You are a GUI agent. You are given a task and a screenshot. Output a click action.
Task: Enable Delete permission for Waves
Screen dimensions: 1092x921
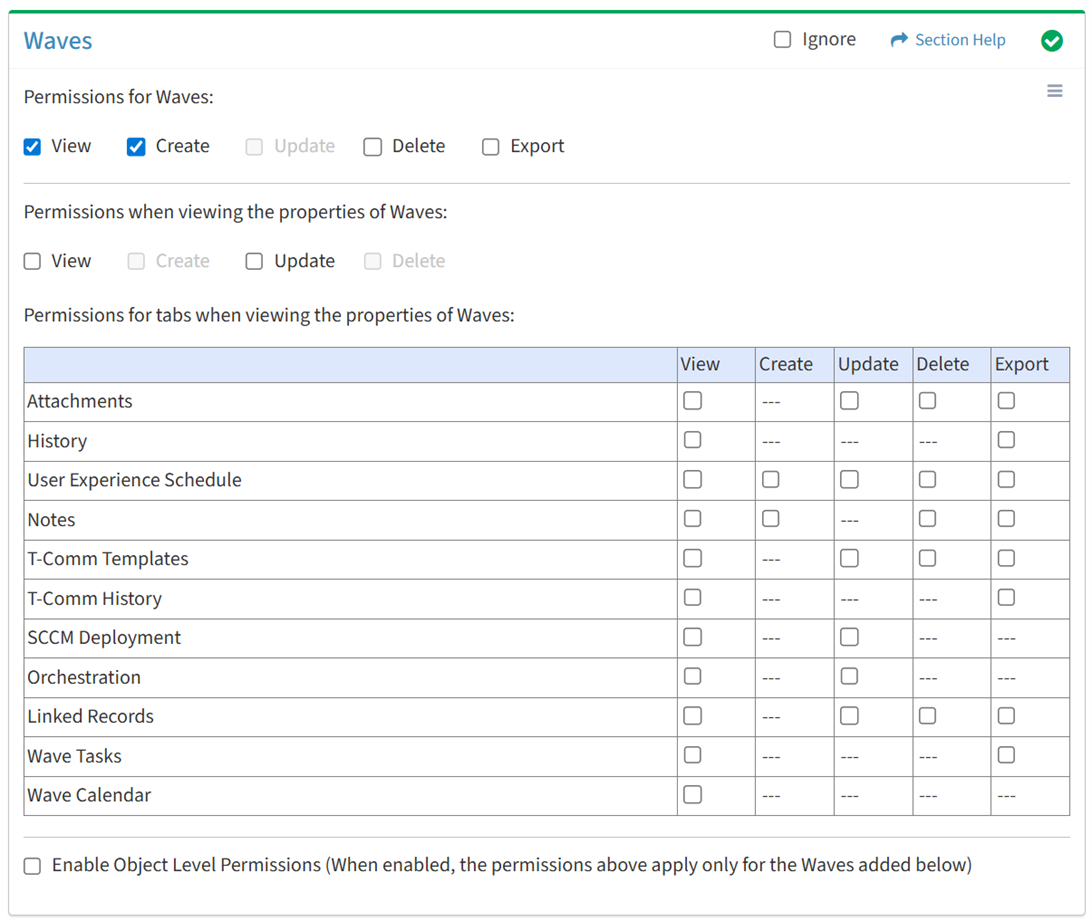[x=373, y=147]
